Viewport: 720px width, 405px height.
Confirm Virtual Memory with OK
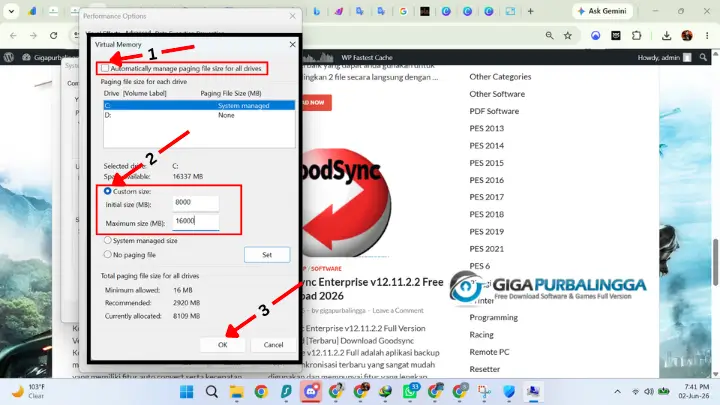coord(223,345)
